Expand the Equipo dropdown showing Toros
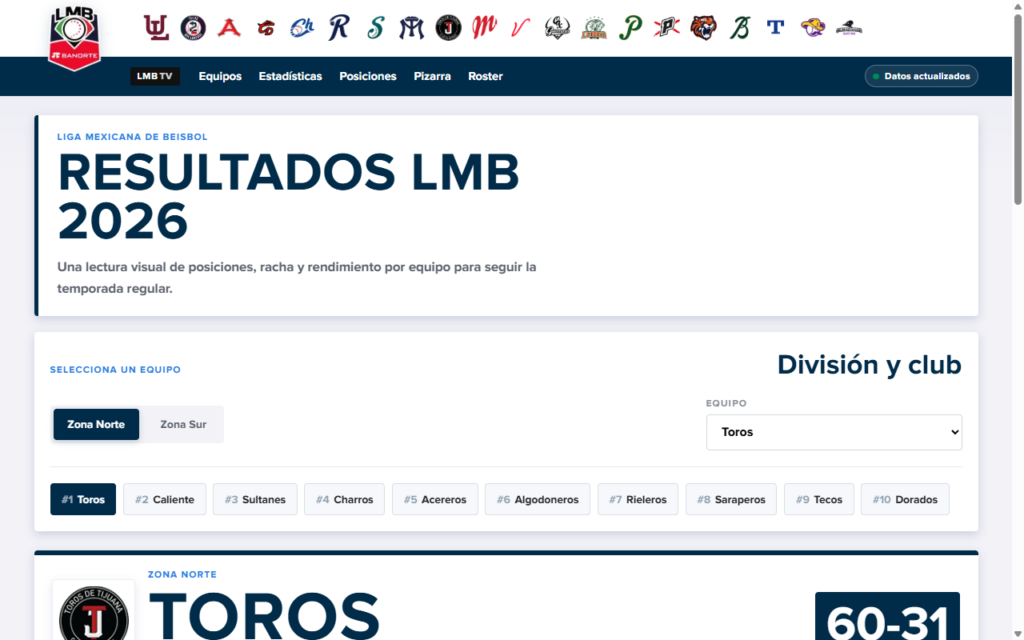The height and width of the screenshot is (640, 1024). coord(834,432)
